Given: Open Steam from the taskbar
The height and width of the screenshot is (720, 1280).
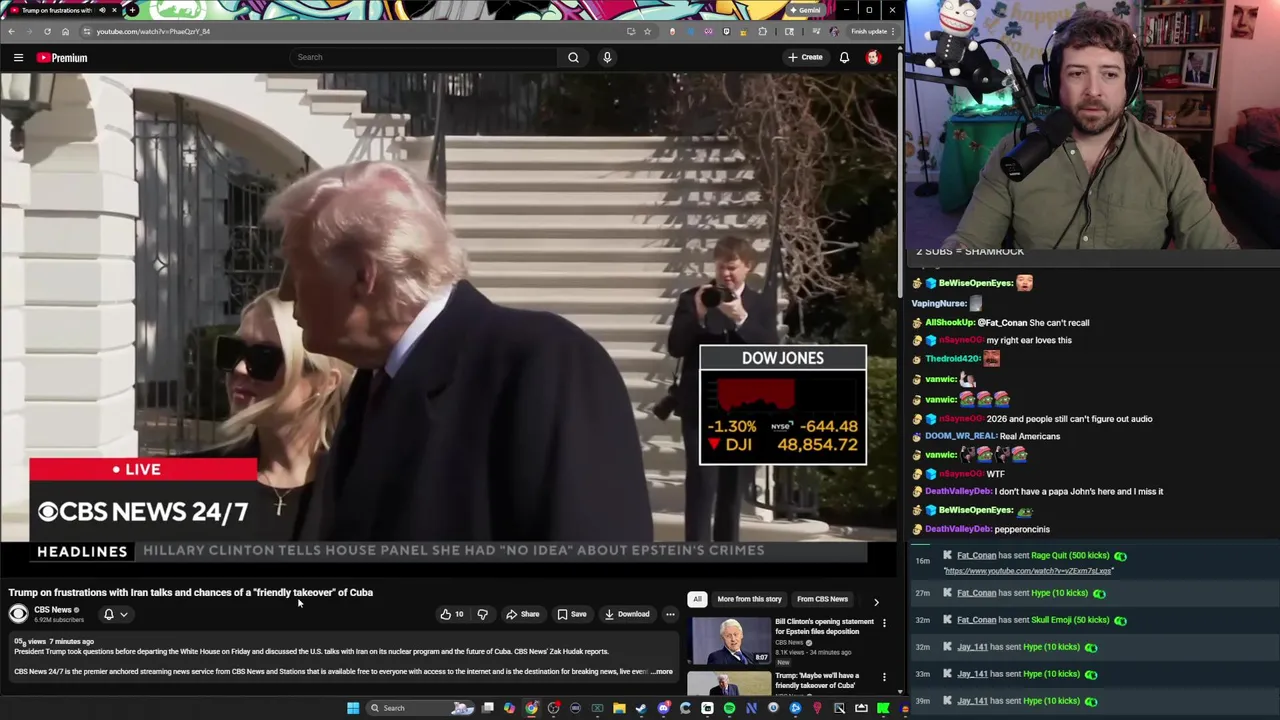Looking at the screenshot, I should (641, 708).
